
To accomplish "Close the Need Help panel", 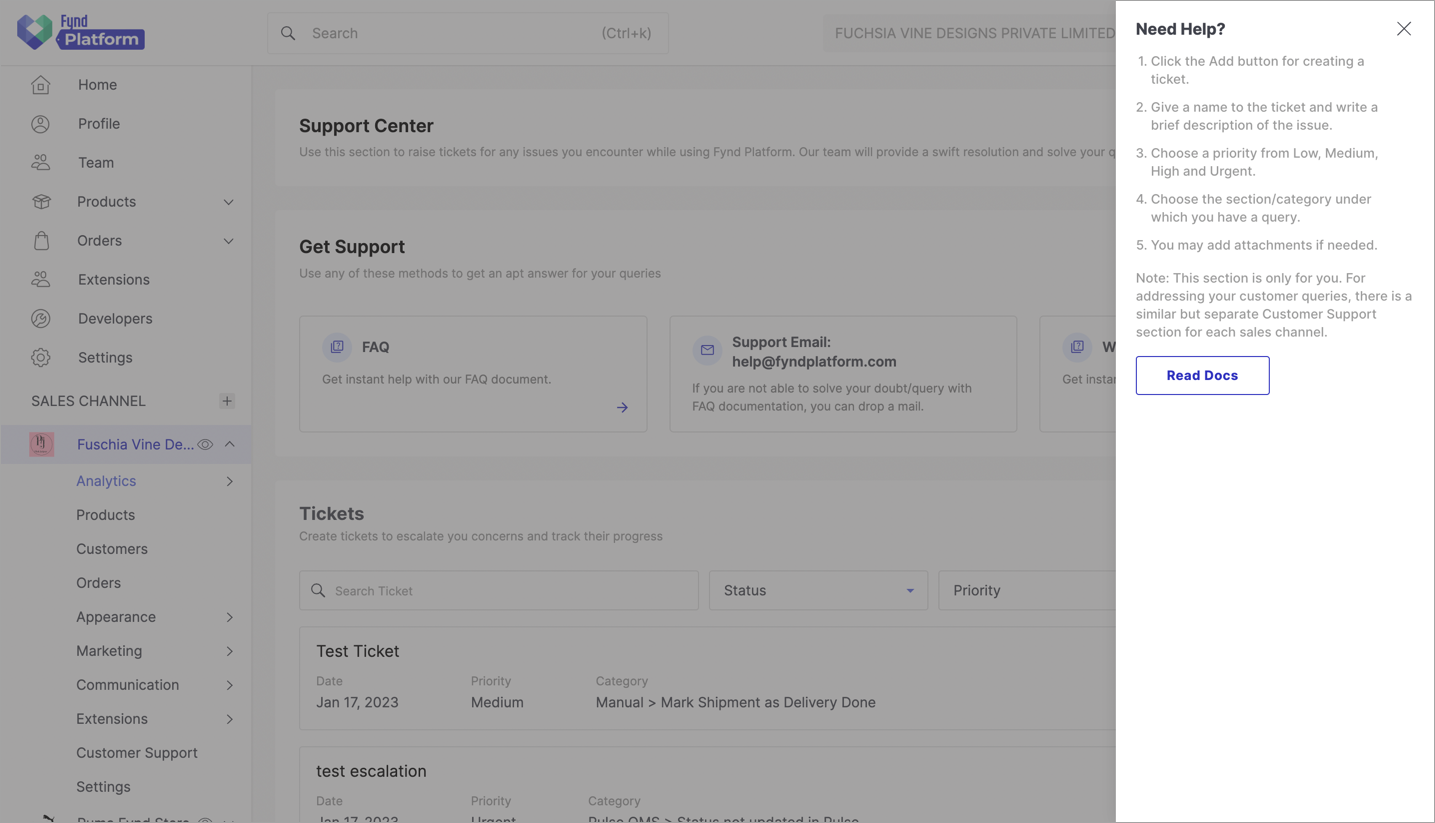I will pos(1404,29).
